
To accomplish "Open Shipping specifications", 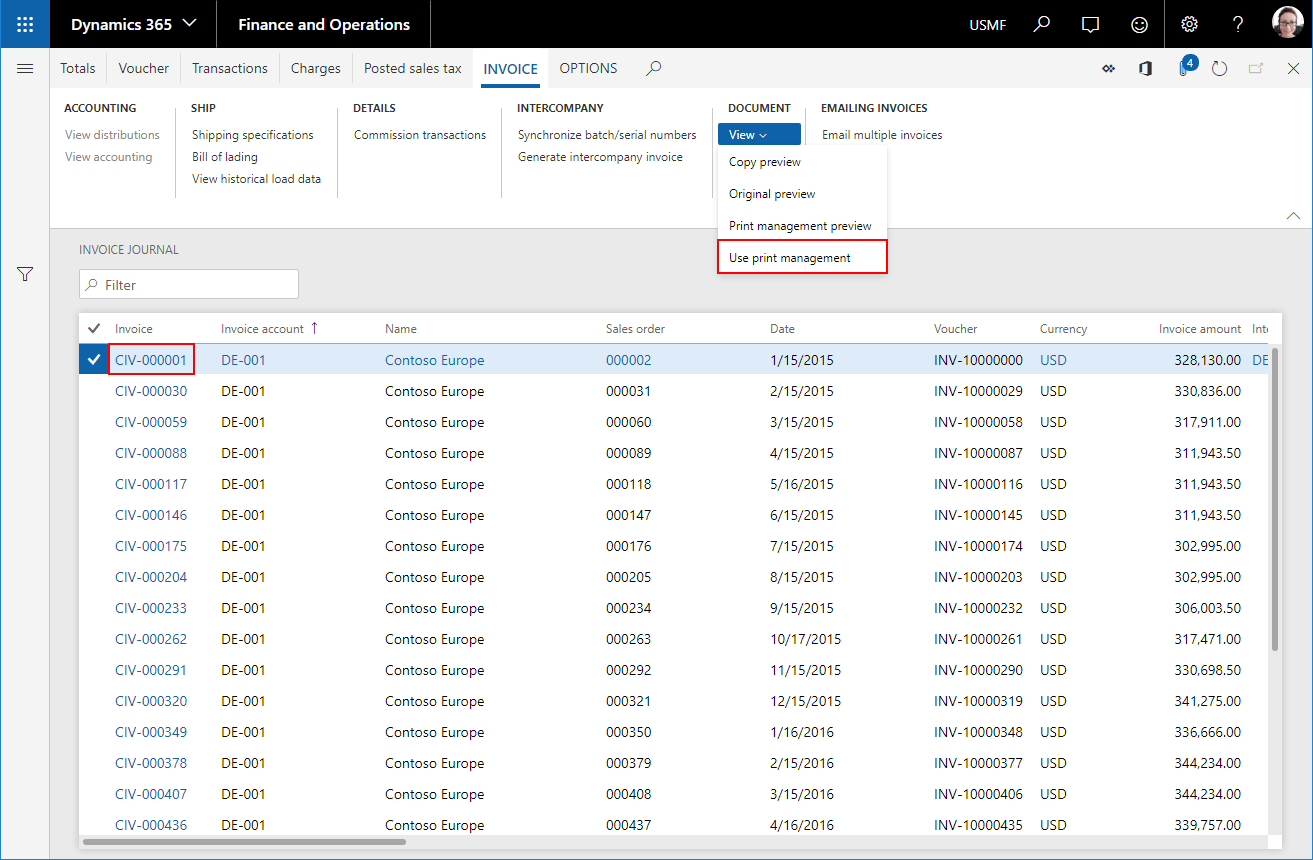I will point(252,135).
